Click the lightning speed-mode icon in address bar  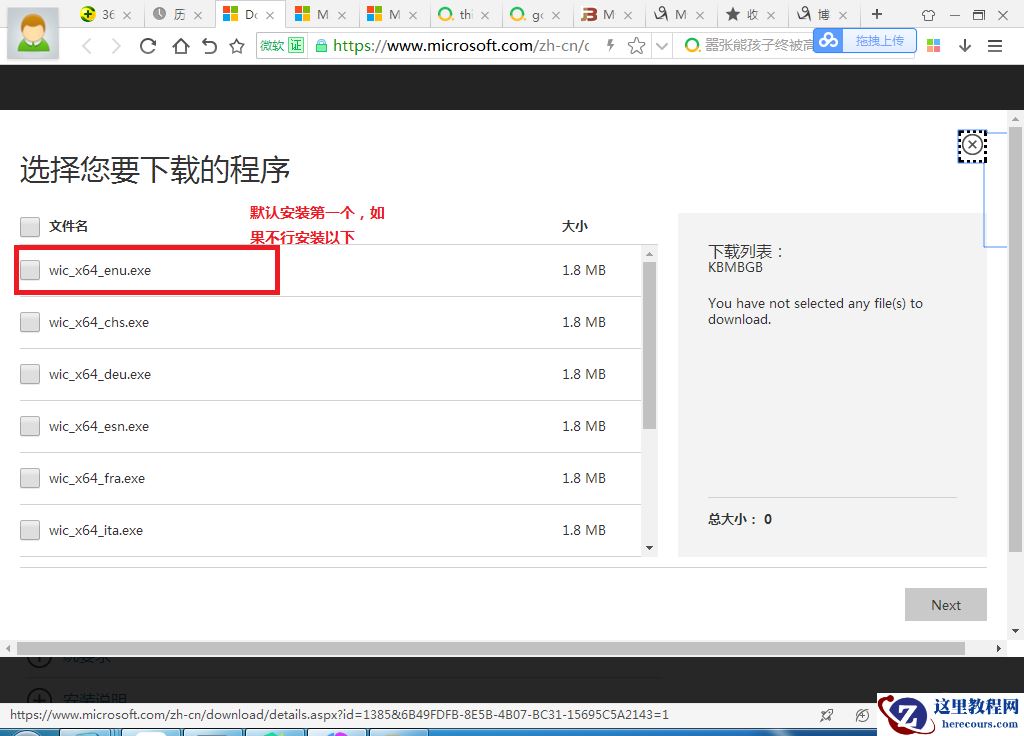click(610, 45)
